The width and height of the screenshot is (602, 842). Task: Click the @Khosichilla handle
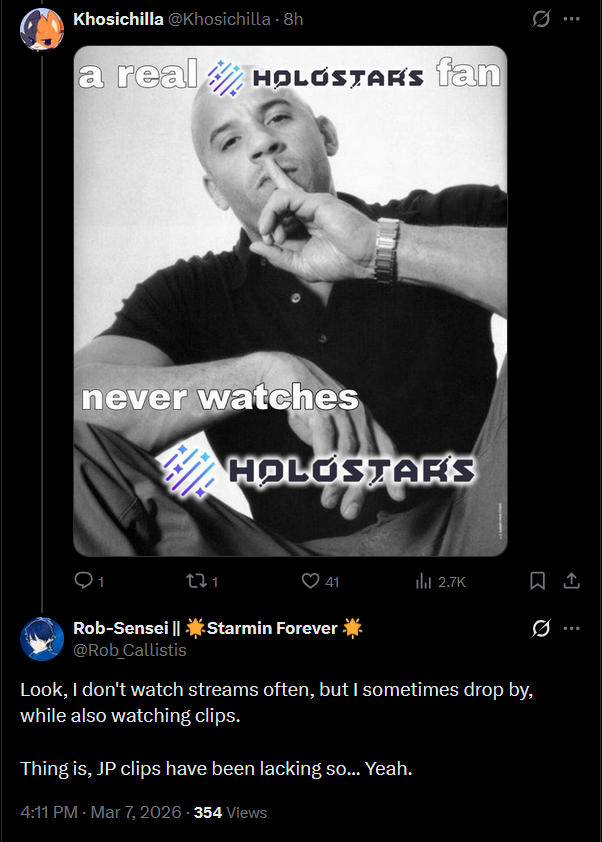pyautogui.click(x=220, y=19)
